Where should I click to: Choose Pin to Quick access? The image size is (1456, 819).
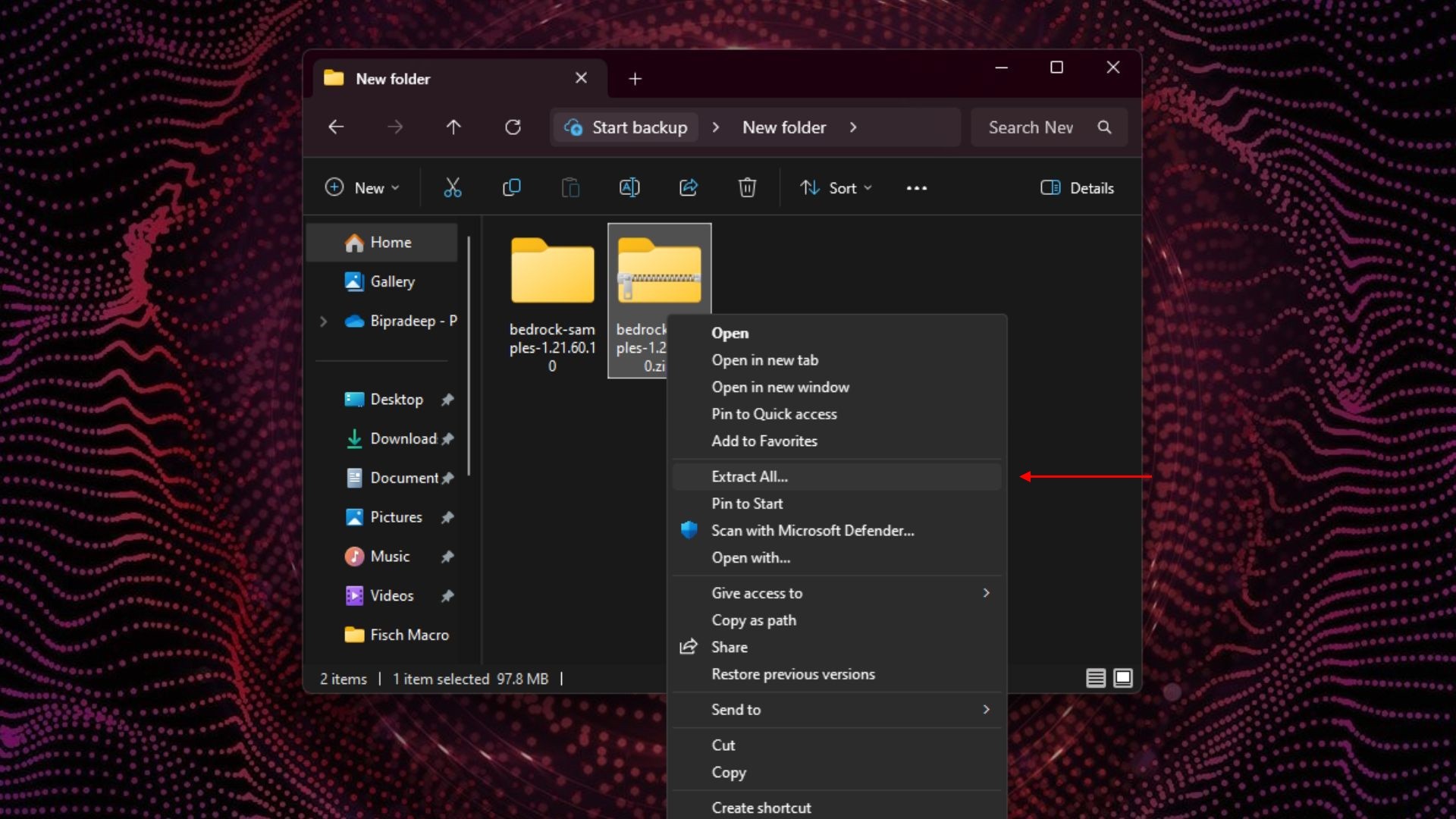pos(836,414)
